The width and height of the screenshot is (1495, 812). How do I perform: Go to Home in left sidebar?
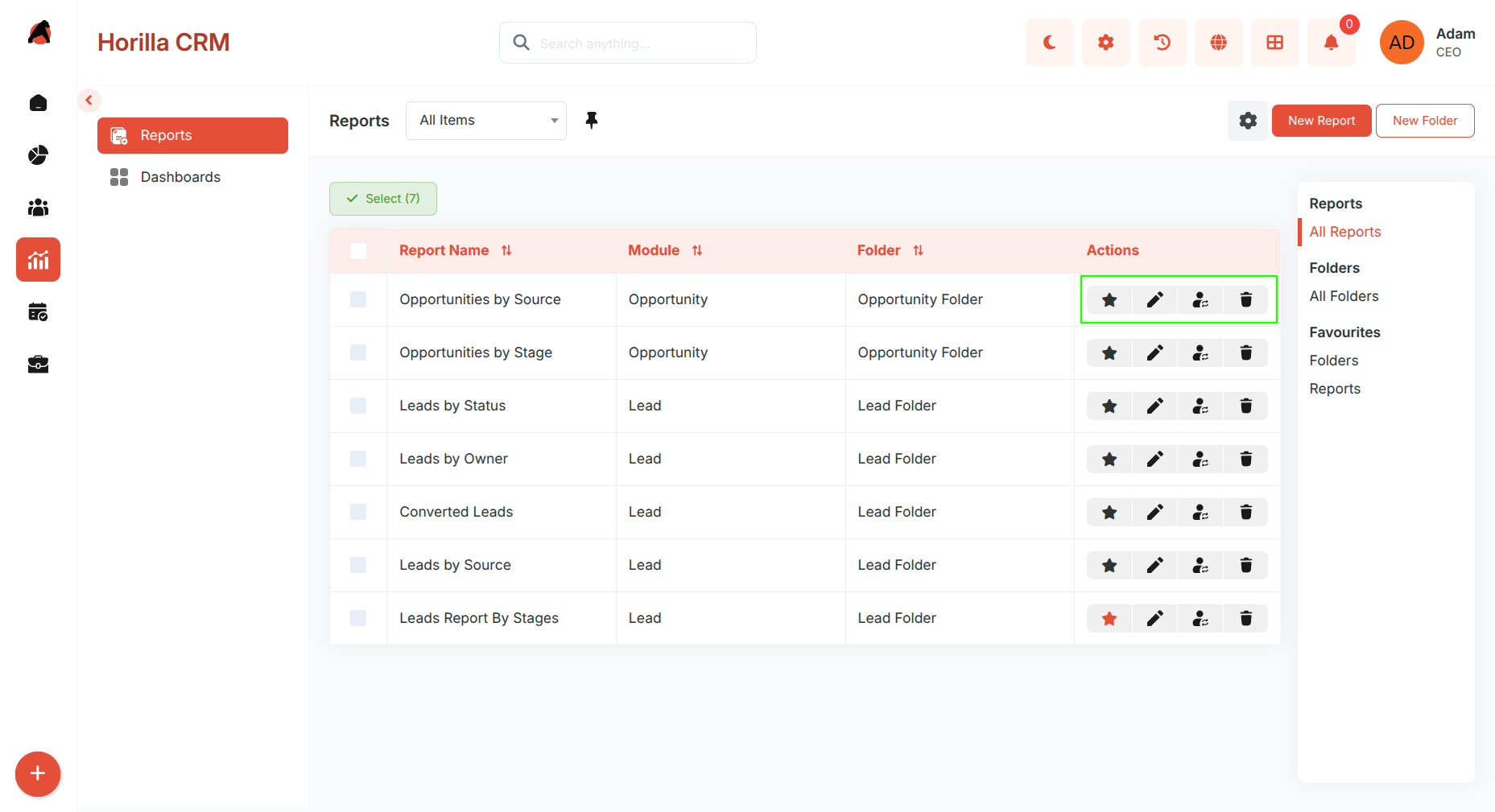(x=38, y=103)
